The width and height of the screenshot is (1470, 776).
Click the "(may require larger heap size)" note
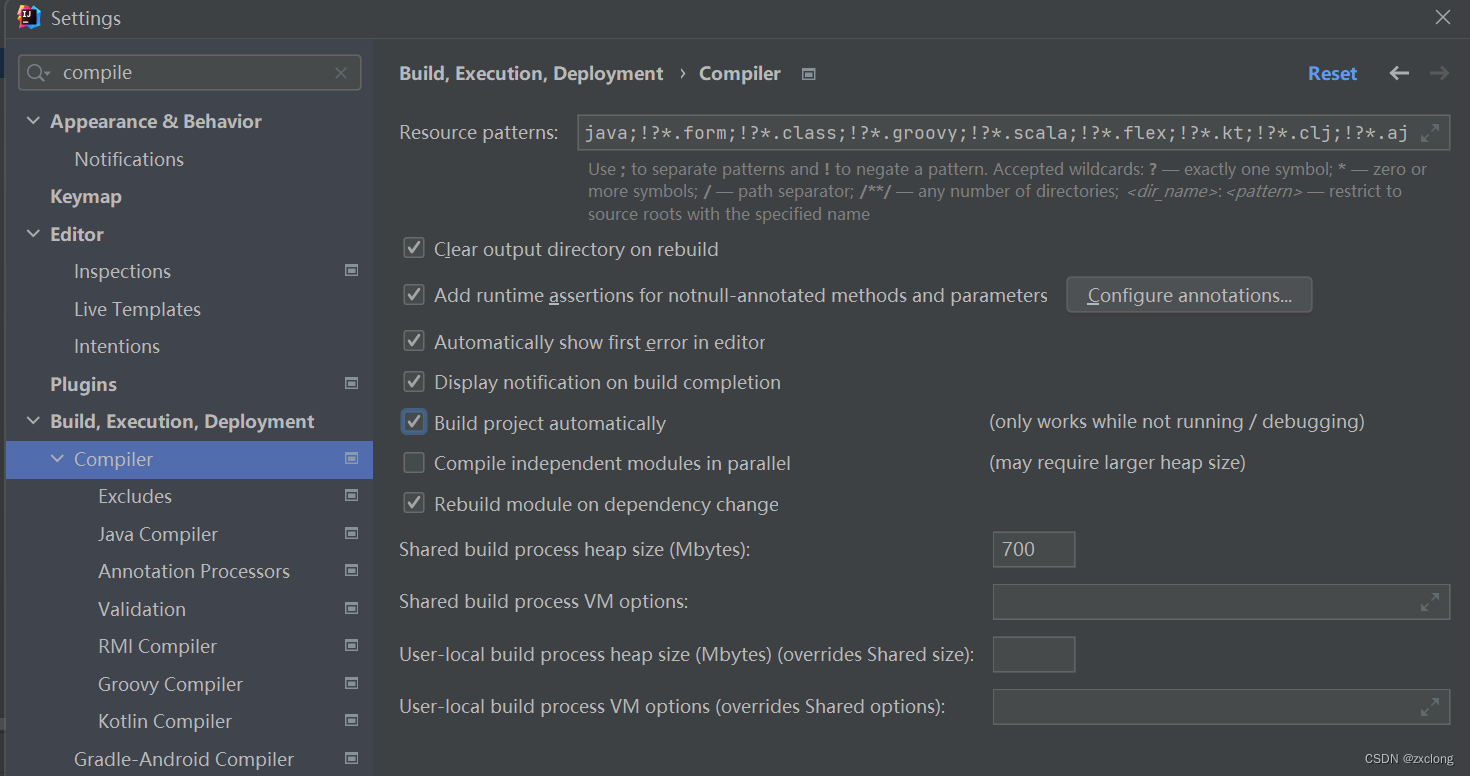click(x=1117, y=463)
